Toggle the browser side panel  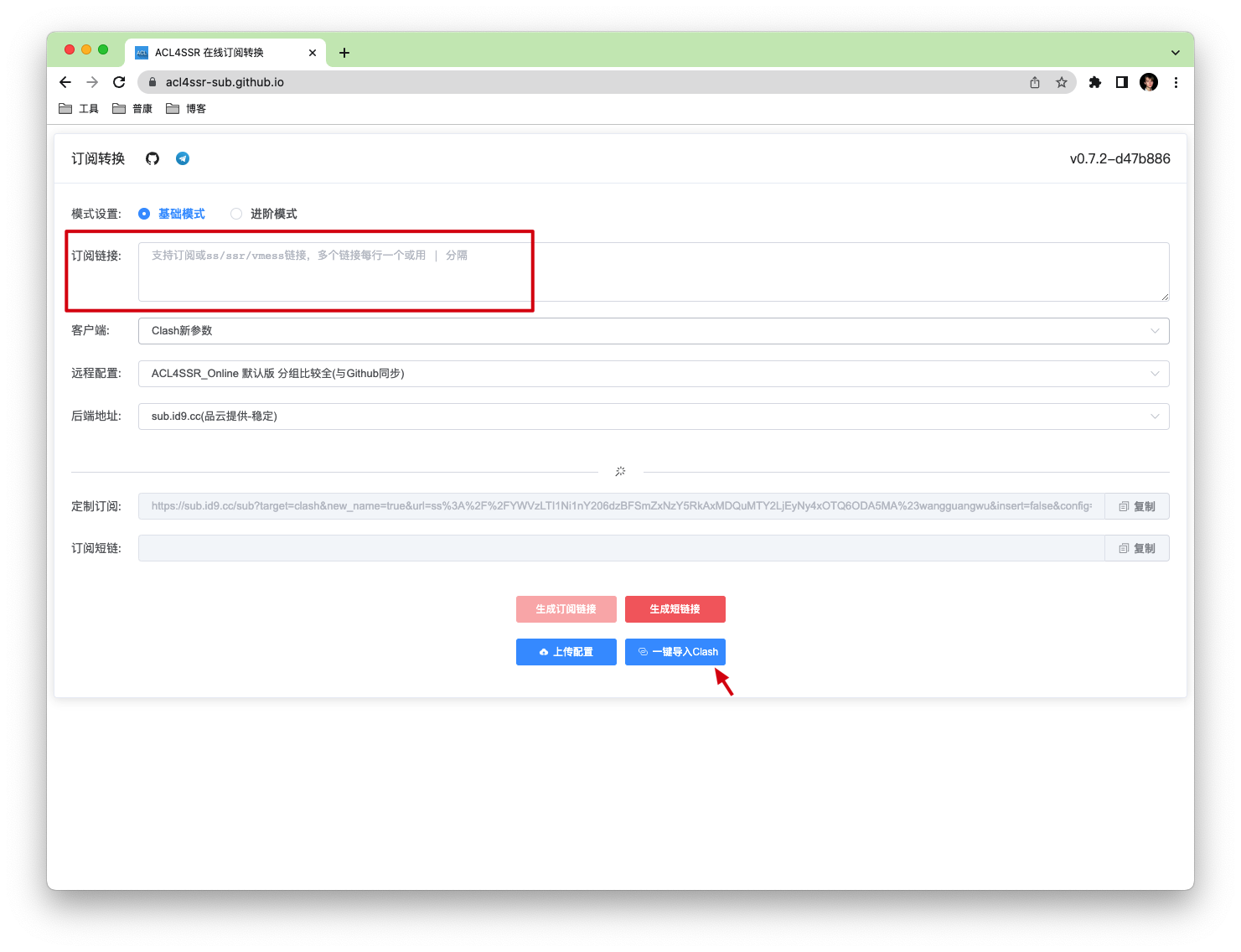tap(1122, 82)
